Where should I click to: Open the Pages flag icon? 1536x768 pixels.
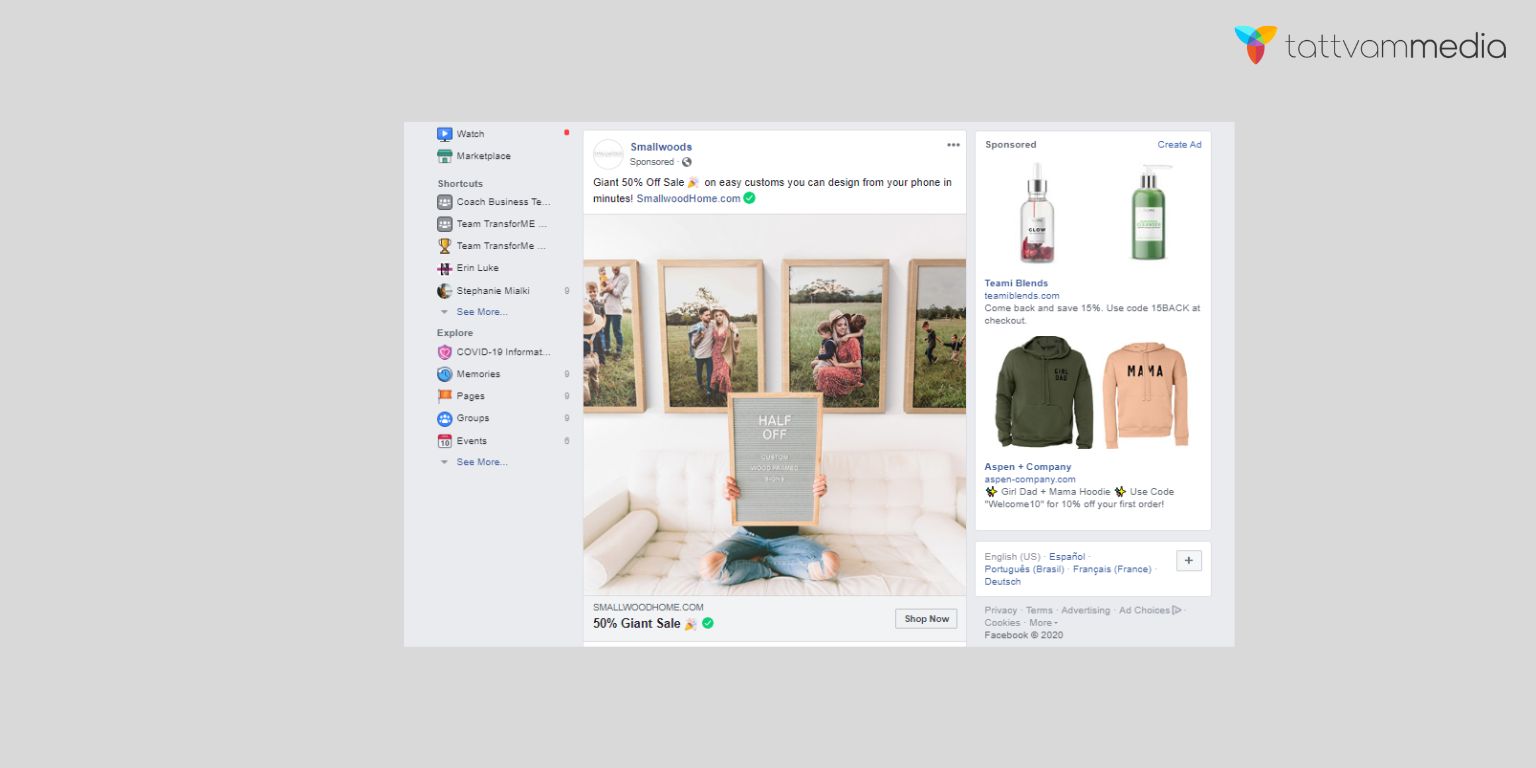click(x=445, y=396)
